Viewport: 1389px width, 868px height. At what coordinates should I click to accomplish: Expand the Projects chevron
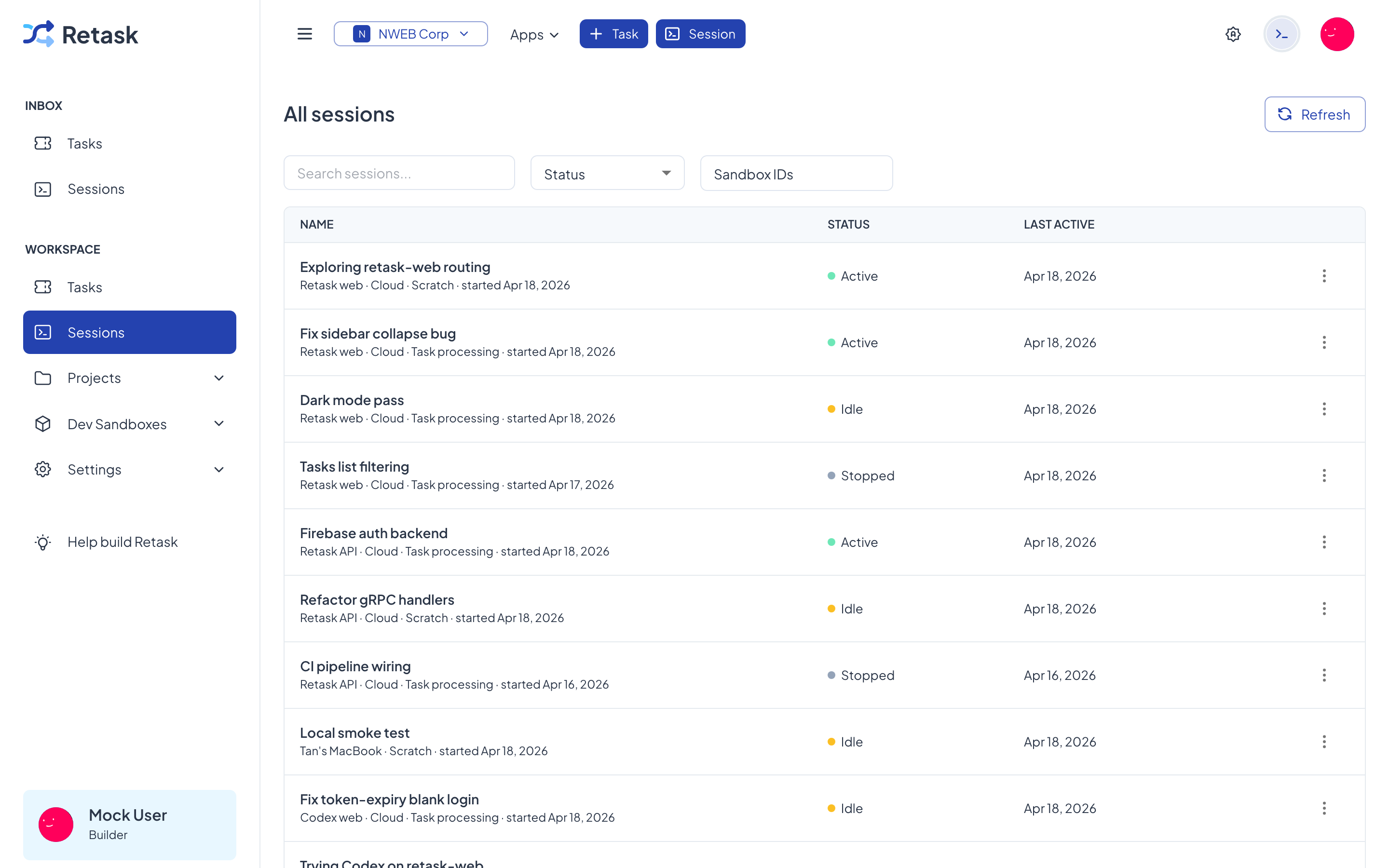click(x=218, y=378)
